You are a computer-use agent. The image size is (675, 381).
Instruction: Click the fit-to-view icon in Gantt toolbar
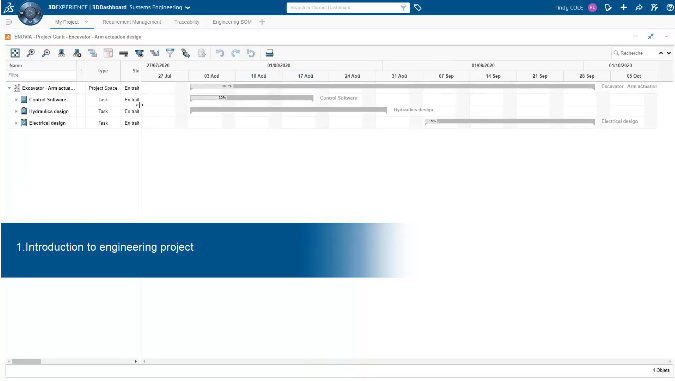(x=15, y=53)
